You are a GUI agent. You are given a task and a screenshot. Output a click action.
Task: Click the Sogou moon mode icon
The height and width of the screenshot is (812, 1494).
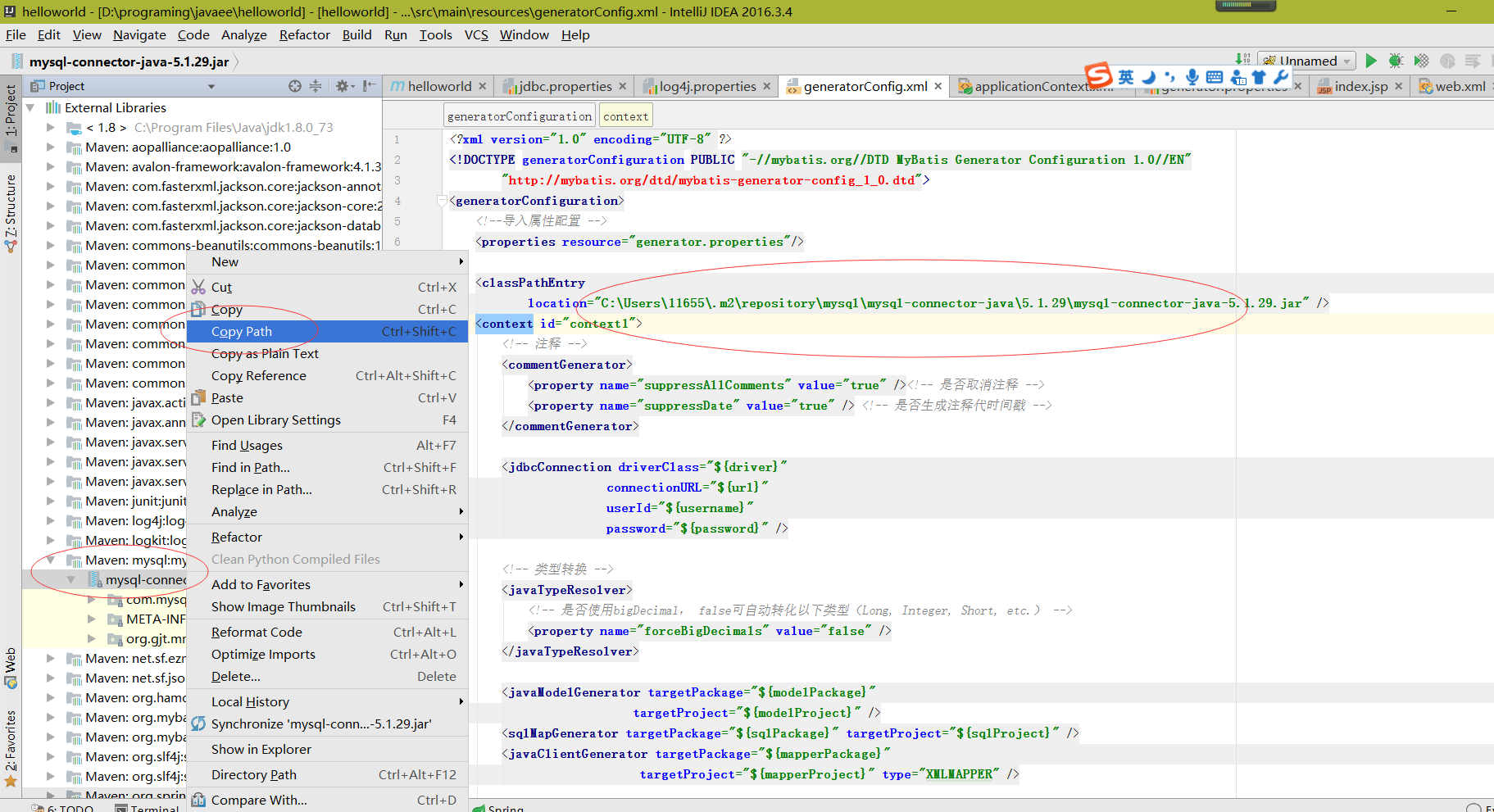tap(1149, 77)
